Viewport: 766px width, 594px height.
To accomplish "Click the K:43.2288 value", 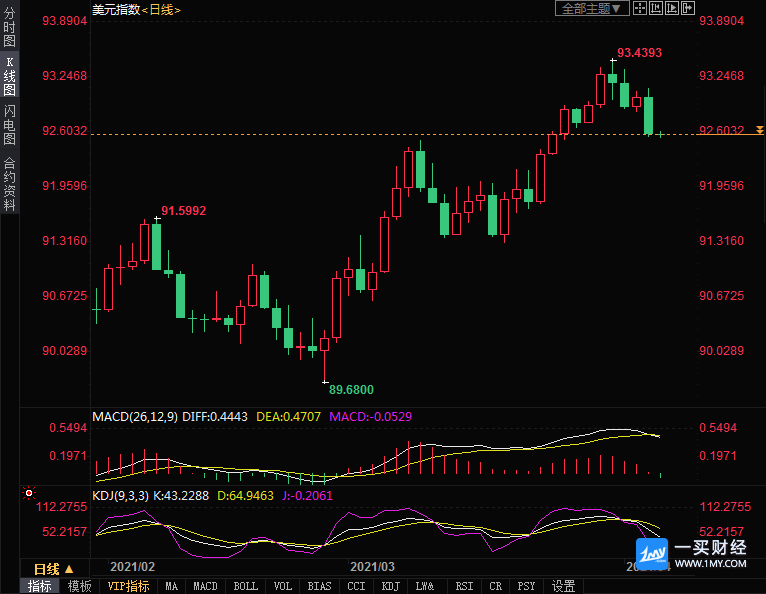I will pyautogui.click(x=181, y=495).
